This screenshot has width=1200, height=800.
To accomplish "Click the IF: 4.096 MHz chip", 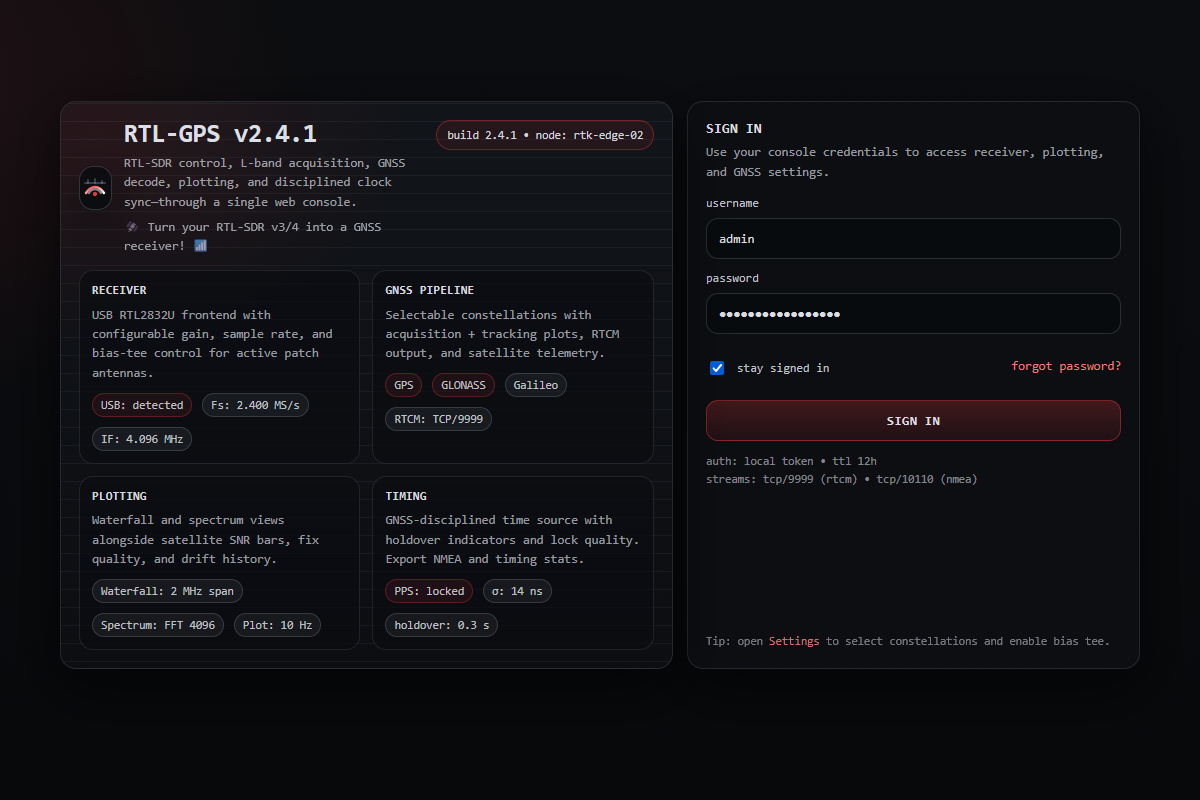I will coord(141,439).
